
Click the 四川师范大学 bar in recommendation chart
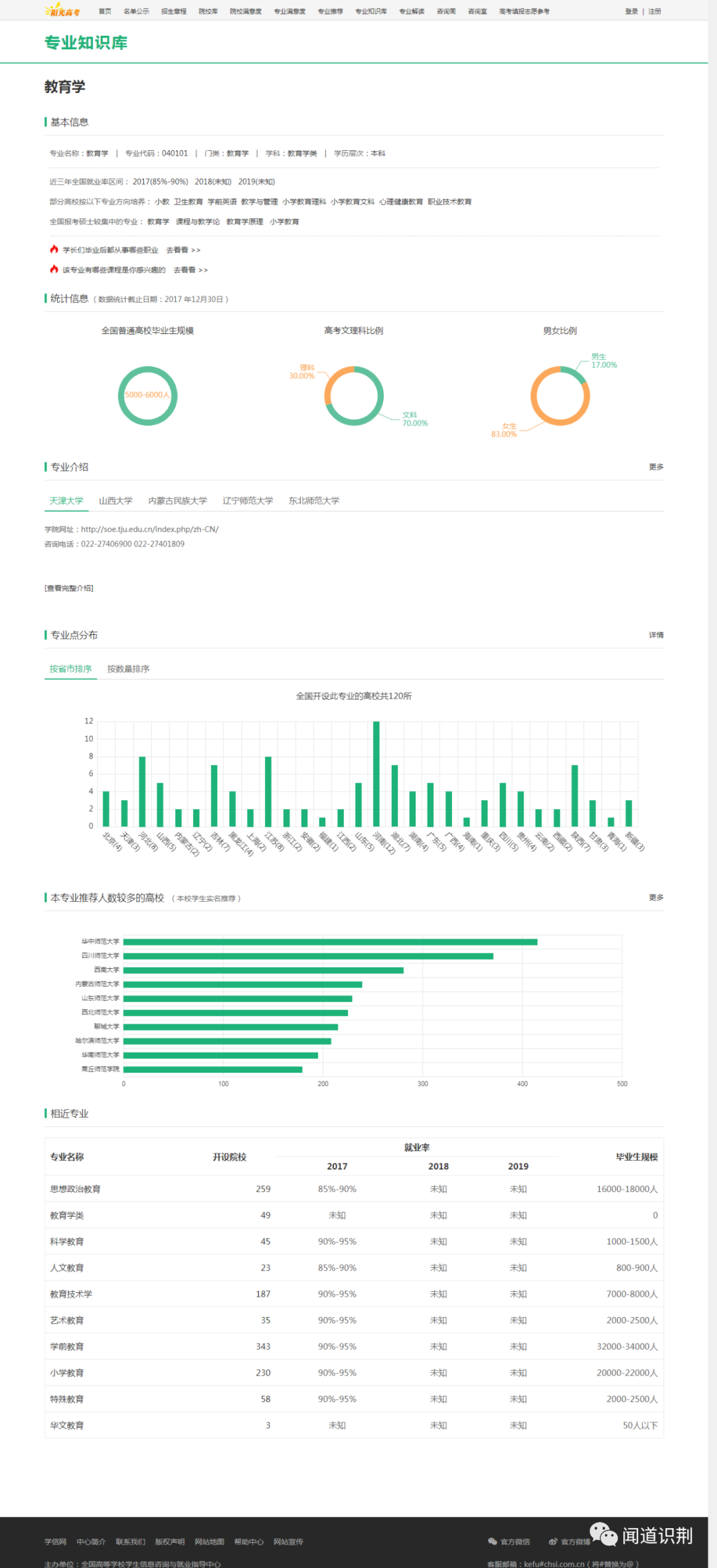pyautogui.click(x=308, y=956)
